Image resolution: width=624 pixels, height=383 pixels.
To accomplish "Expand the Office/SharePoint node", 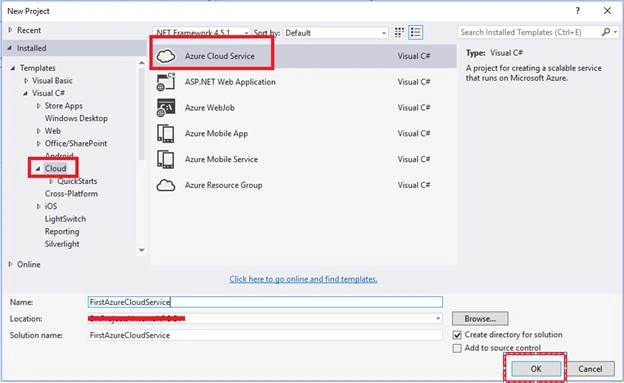I will [39, 143].
